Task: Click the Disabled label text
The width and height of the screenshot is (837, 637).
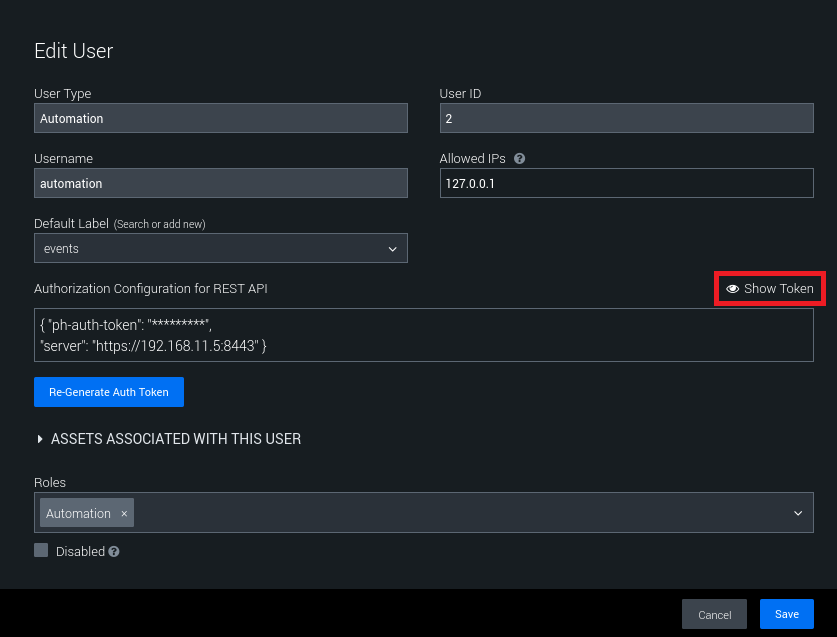Action: click(x=80, y=551)
